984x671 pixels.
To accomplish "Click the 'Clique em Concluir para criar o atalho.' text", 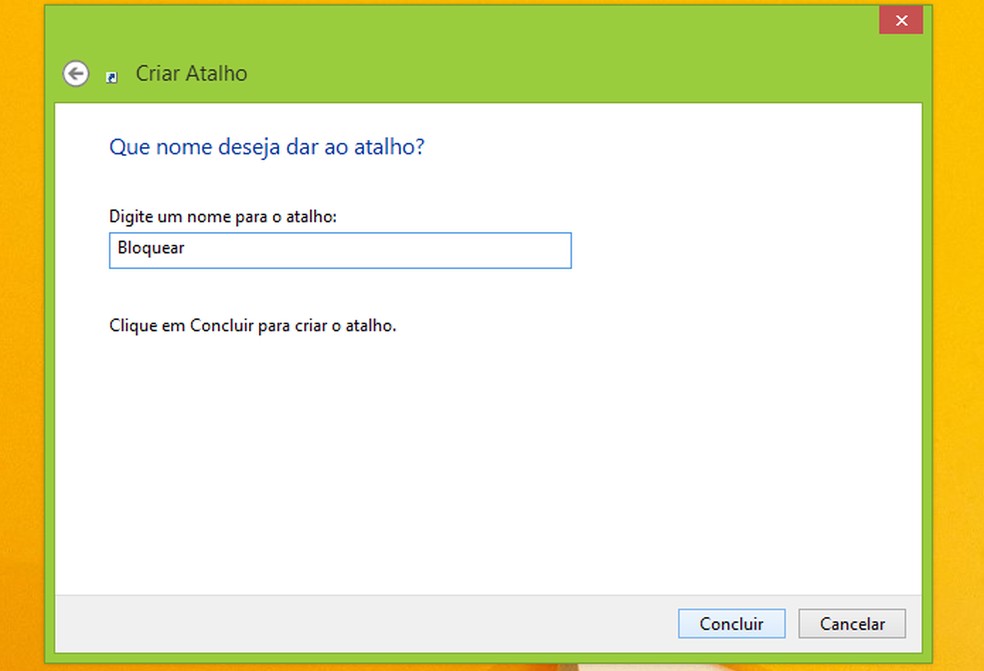I will point(253,326).
